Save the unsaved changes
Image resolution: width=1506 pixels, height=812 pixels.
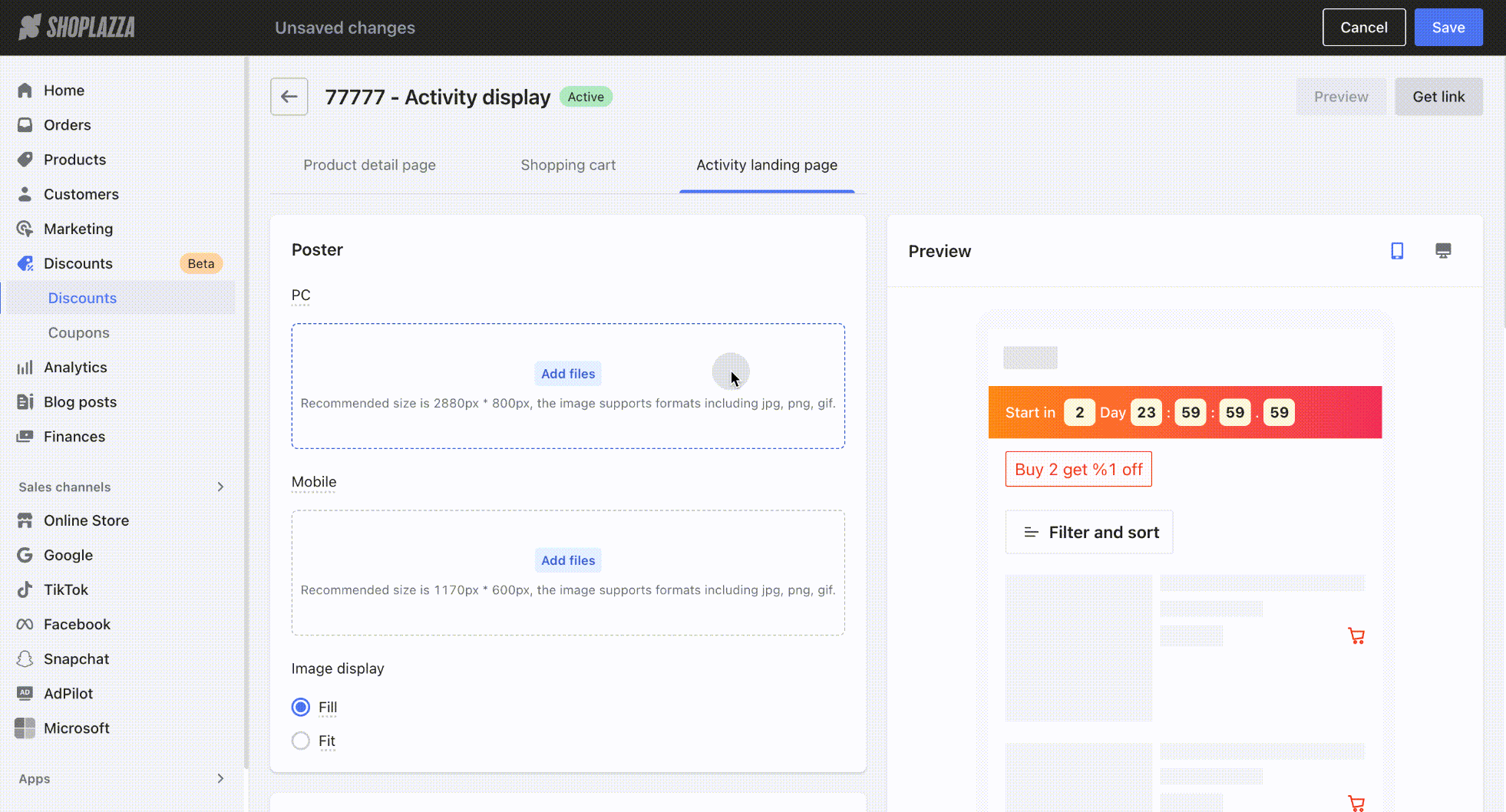tap(1448, 28)
